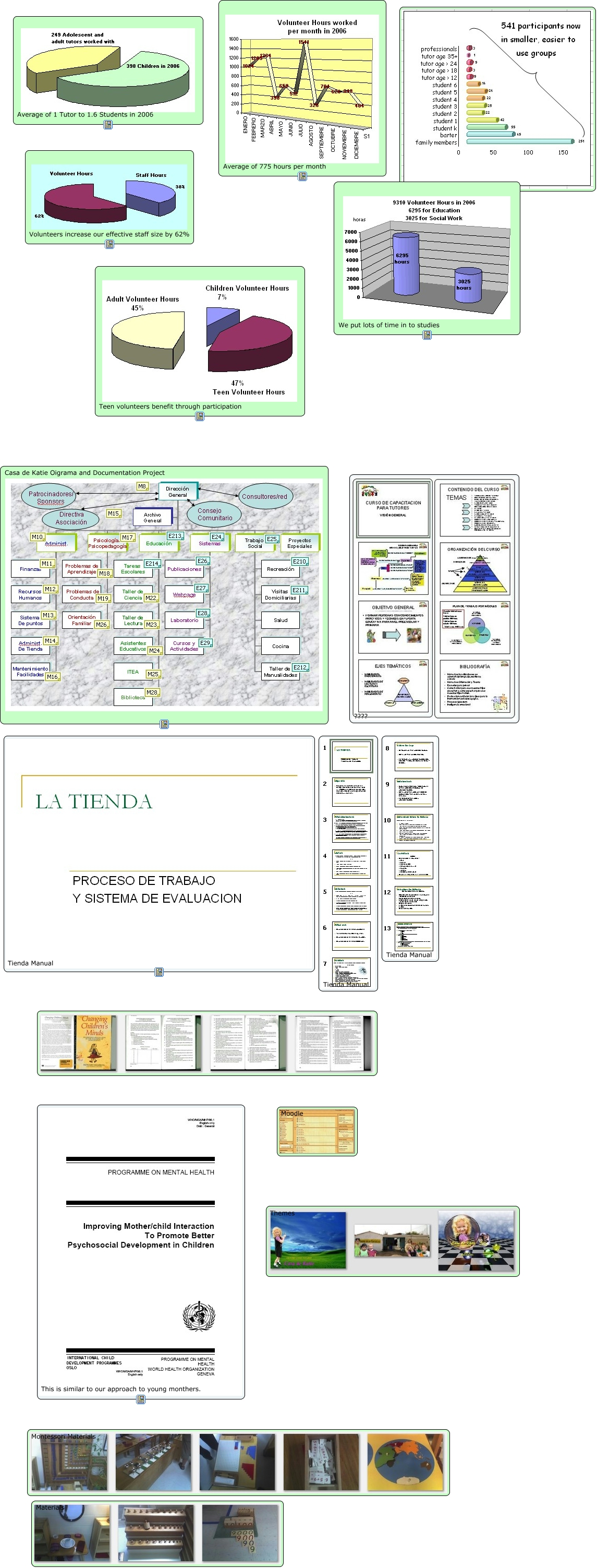Click the E212 tag on Taller de Manualidades
The width and height of the screenshot is (597, 1568).
[x=300, y=667]
